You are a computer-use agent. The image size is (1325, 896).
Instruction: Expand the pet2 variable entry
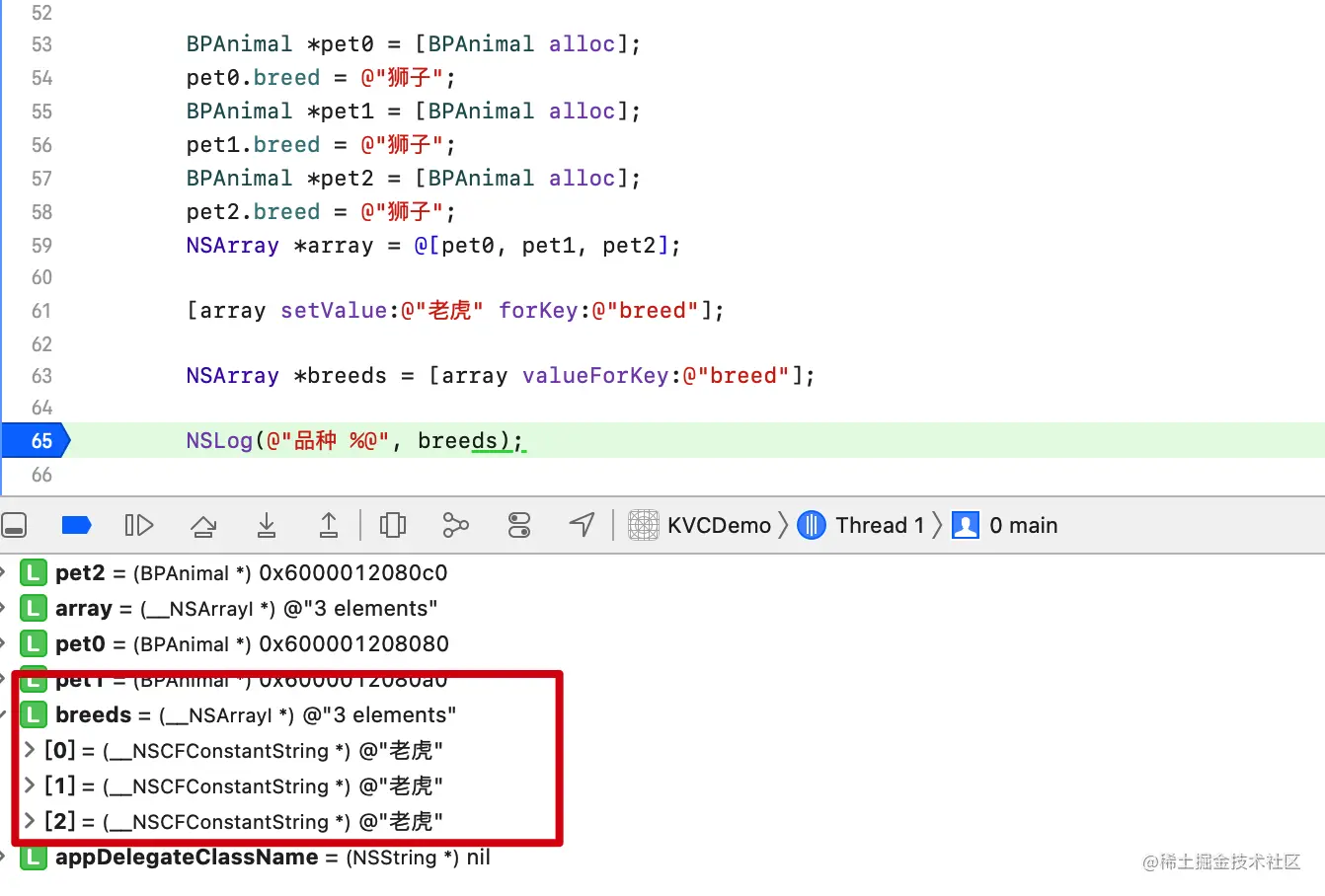(10, 572)
